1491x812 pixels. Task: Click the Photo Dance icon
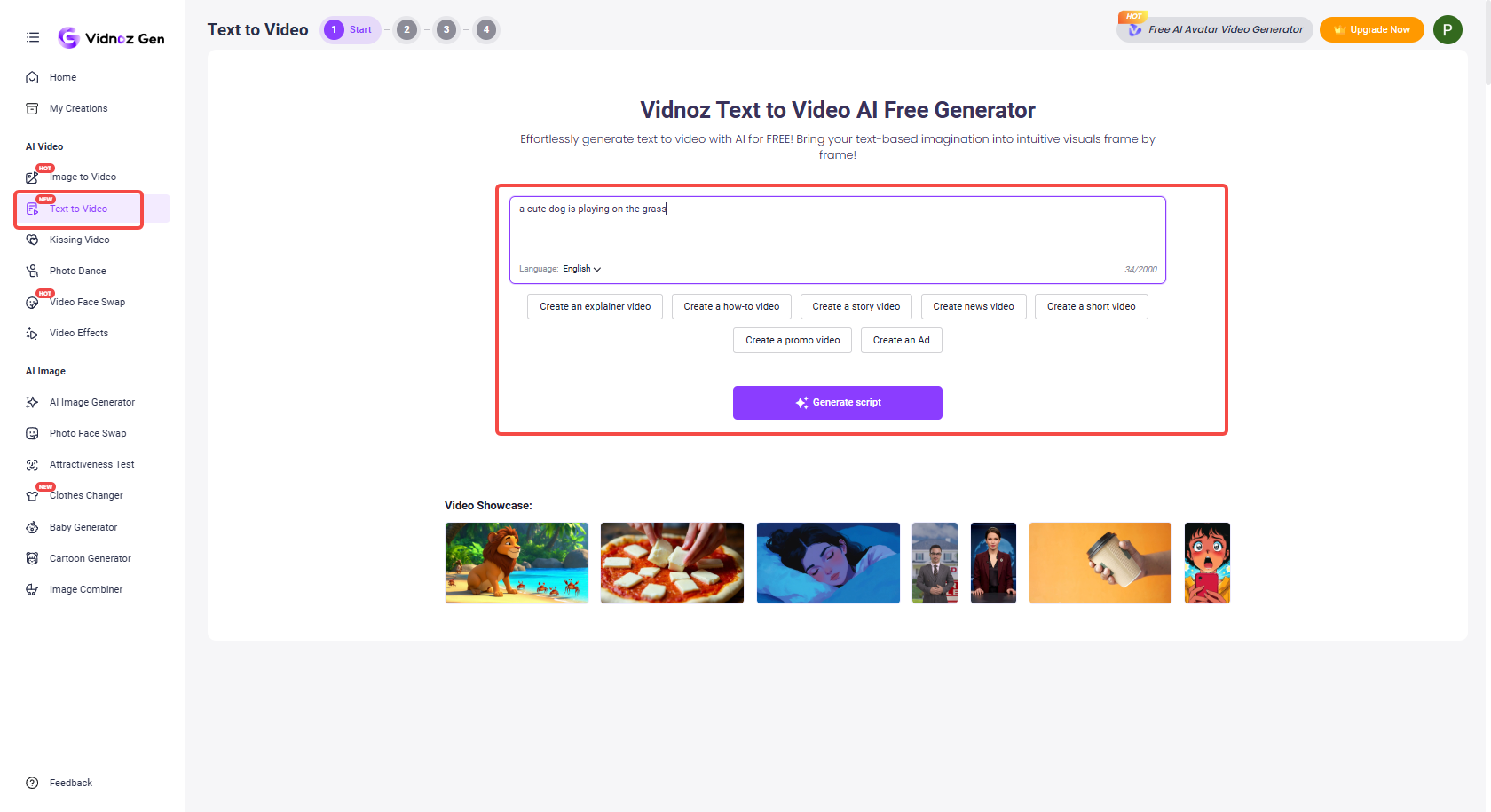pyautogui.click(x=32, y=271)
